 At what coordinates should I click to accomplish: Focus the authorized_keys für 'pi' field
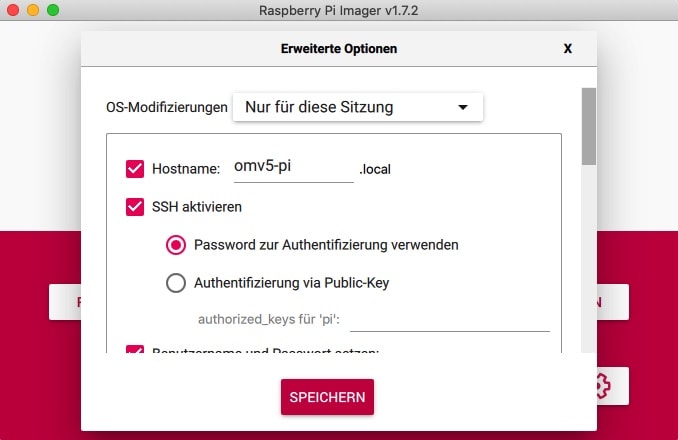[449, 319]
